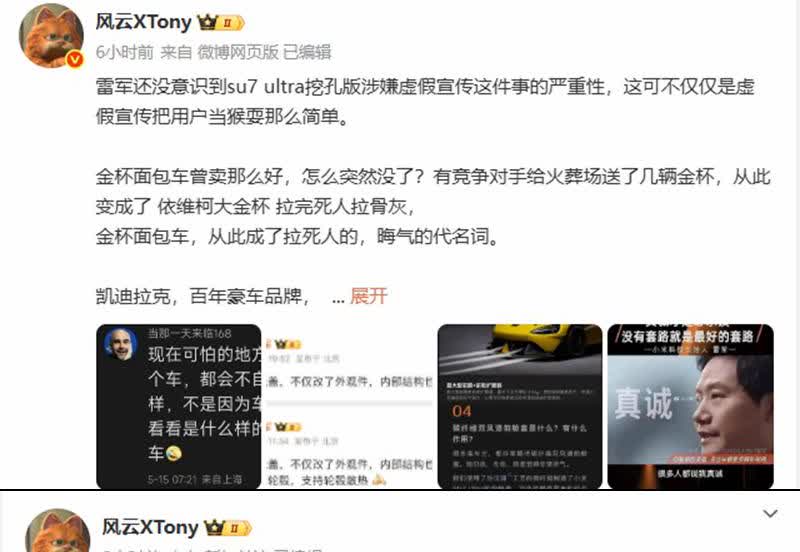Click the 已编辑 edited label

click(307, 52)
